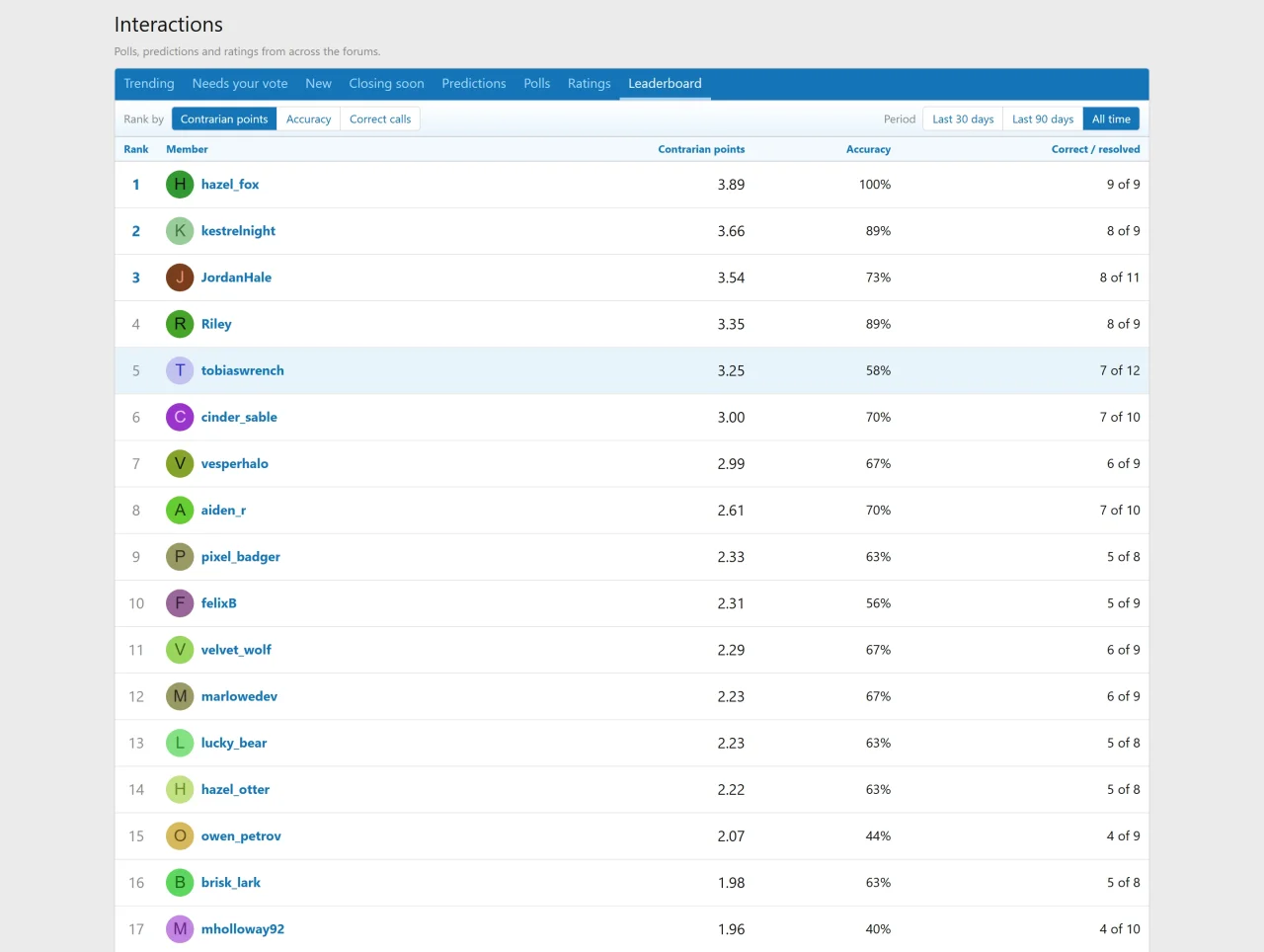Open lucky_bear's L avatar

point(180,743)
